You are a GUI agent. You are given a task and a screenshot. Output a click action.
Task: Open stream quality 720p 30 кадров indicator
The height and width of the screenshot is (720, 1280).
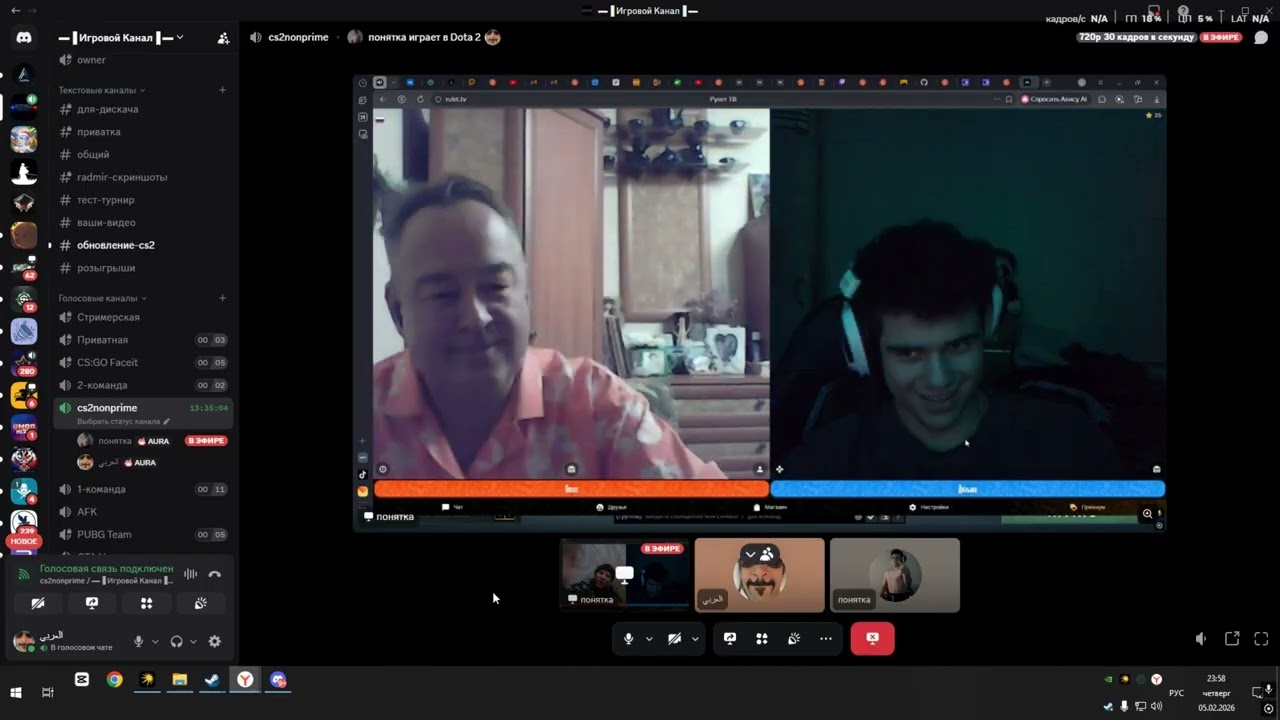coord(1136,37)
